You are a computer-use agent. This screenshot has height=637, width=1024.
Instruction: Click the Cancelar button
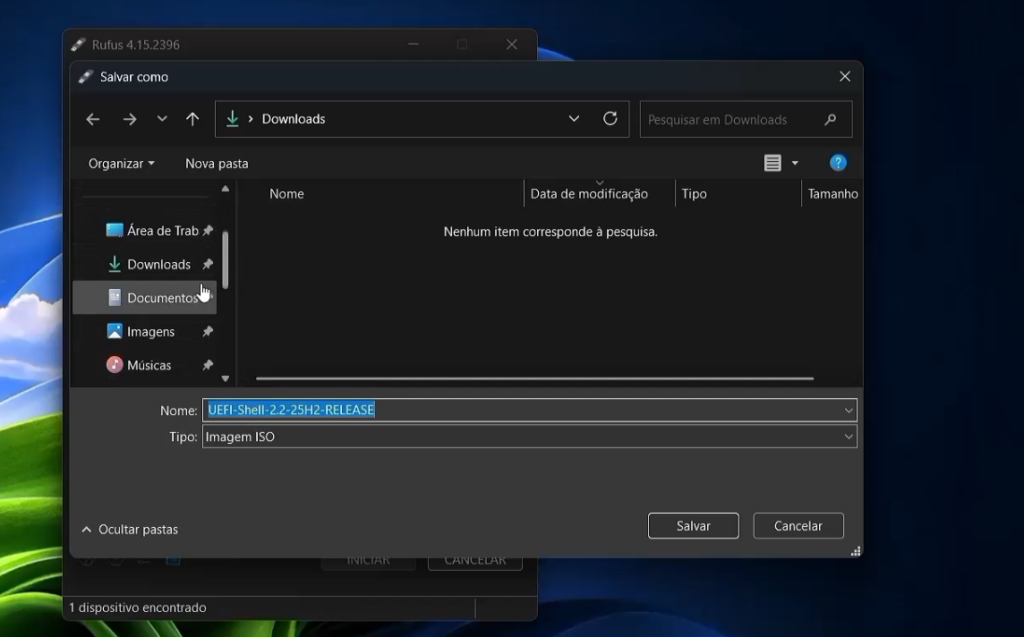pyautogui.click(x=798, y=526)
